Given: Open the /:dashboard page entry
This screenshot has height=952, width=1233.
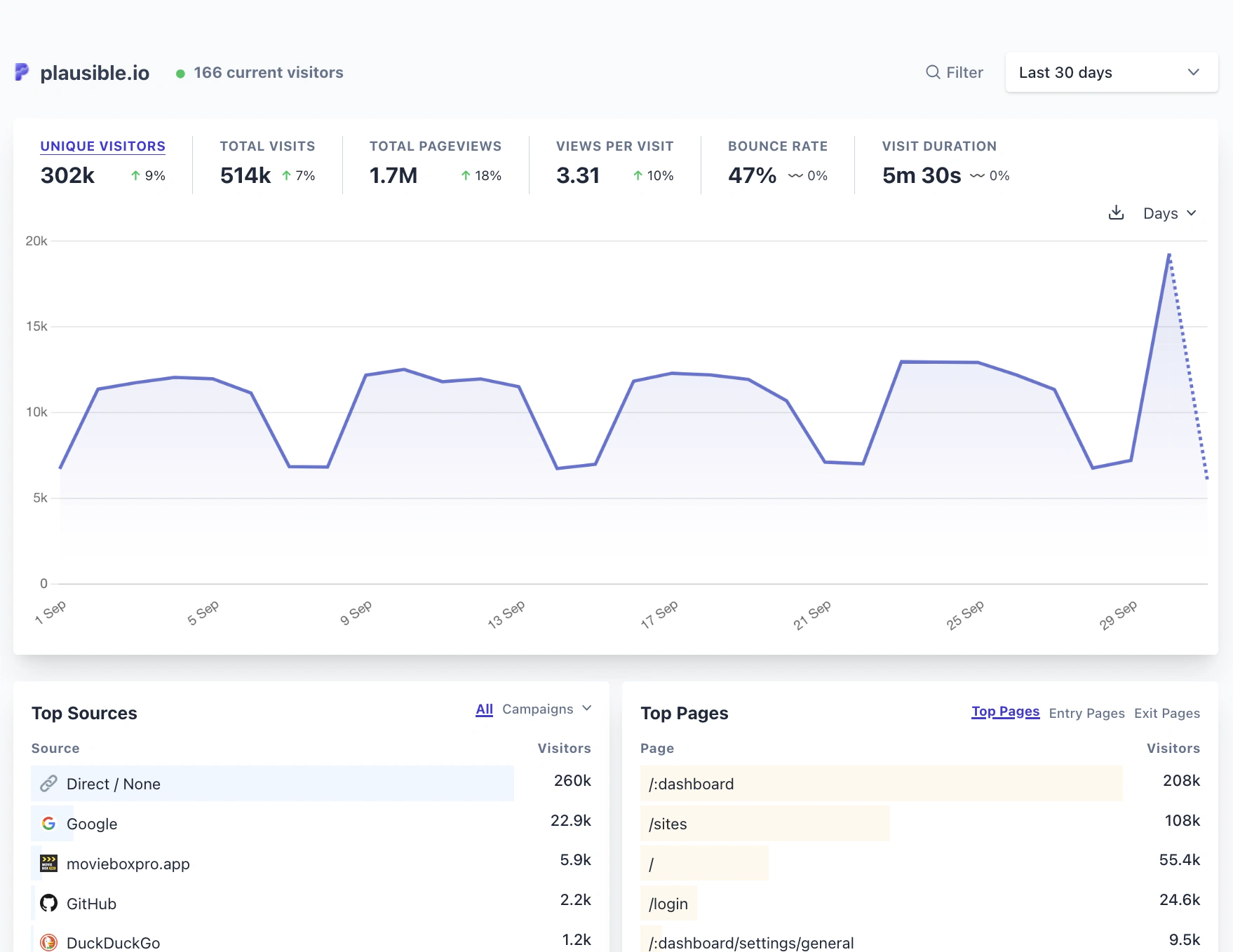Looking at the screenshot, I should [x=691, y=783].
